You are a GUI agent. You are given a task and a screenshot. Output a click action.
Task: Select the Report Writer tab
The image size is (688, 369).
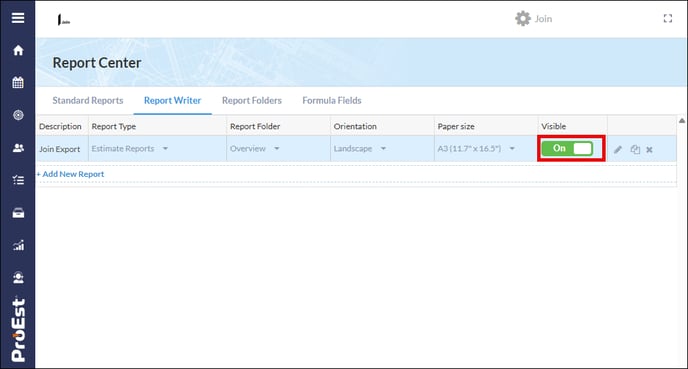pyautogui.click(x=172, y=100)
